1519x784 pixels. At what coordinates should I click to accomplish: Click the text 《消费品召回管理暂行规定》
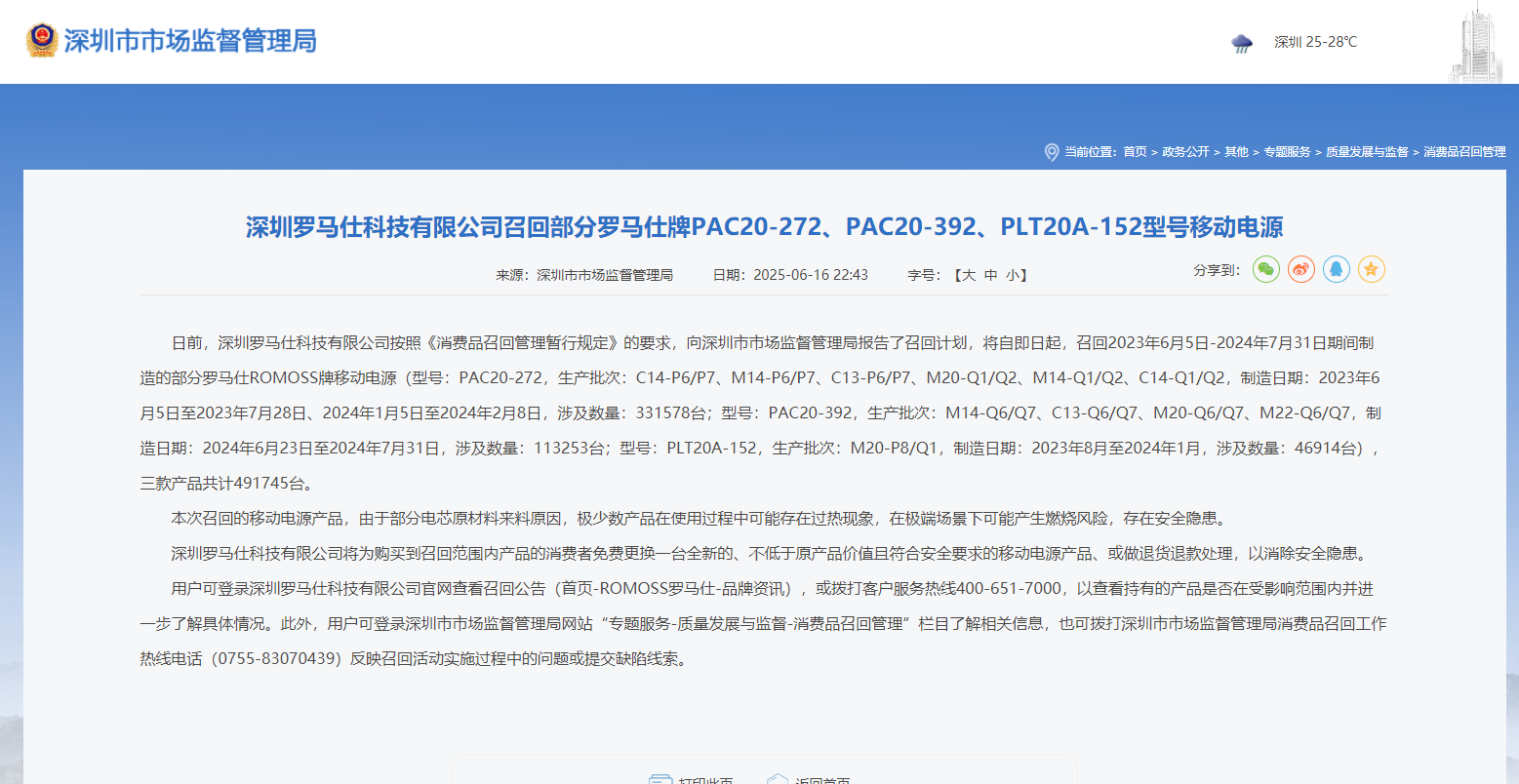[x=523, y=343]
